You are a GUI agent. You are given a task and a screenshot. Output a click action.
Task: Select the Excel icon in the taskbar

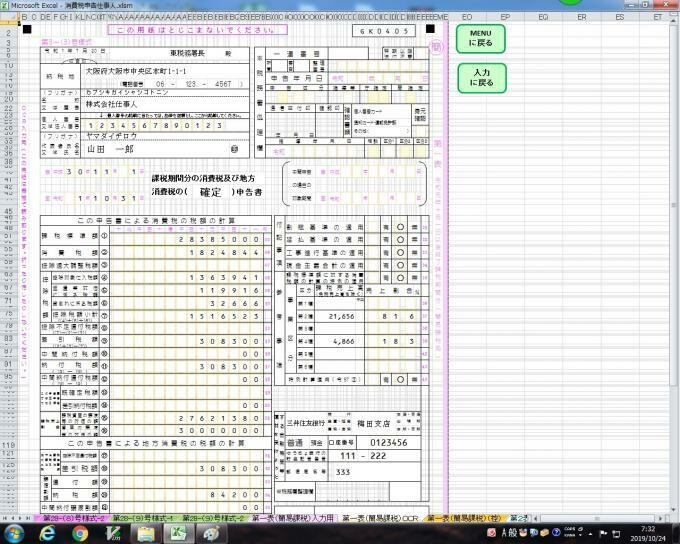(179, 534)
